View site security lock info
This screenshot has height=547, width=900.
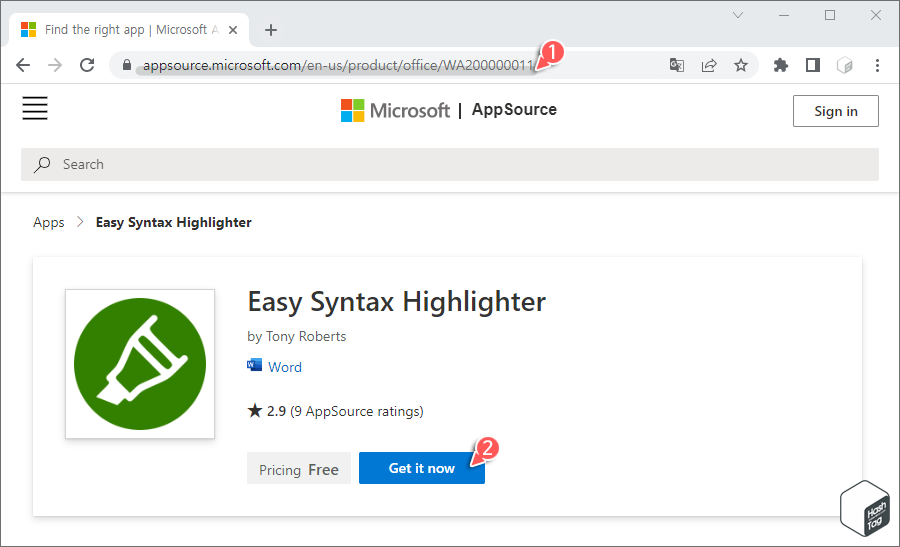coord(127,65)
